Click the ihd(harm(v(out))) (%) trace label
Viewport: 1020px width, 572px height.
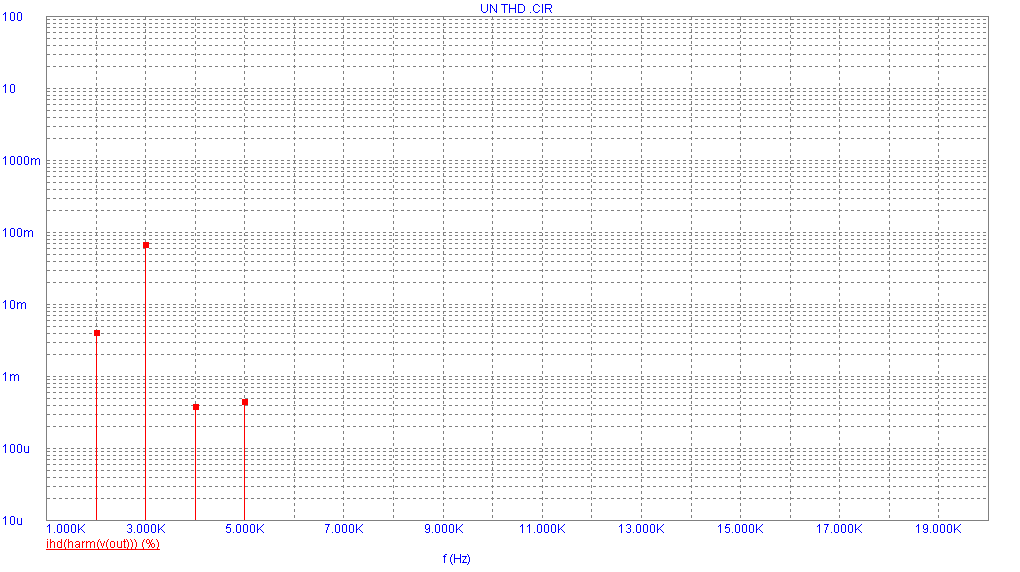tap(103, 544)
